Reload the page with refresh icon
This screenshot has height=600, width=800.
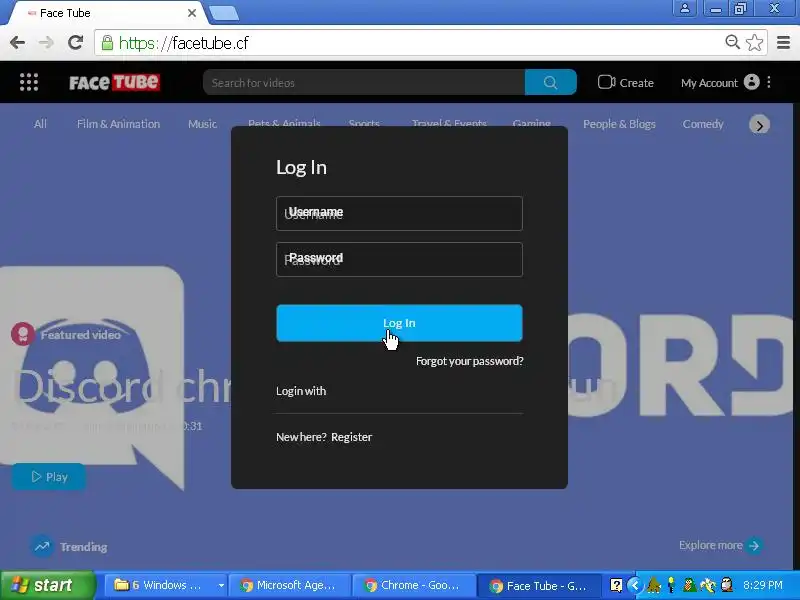(76, 42)
